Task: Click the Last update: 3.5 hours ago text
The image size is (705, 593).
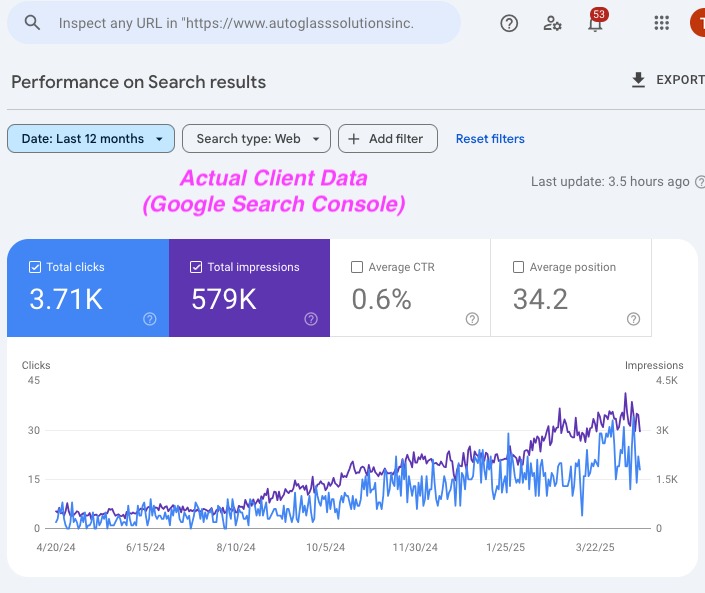Action: tap(610, 182)
